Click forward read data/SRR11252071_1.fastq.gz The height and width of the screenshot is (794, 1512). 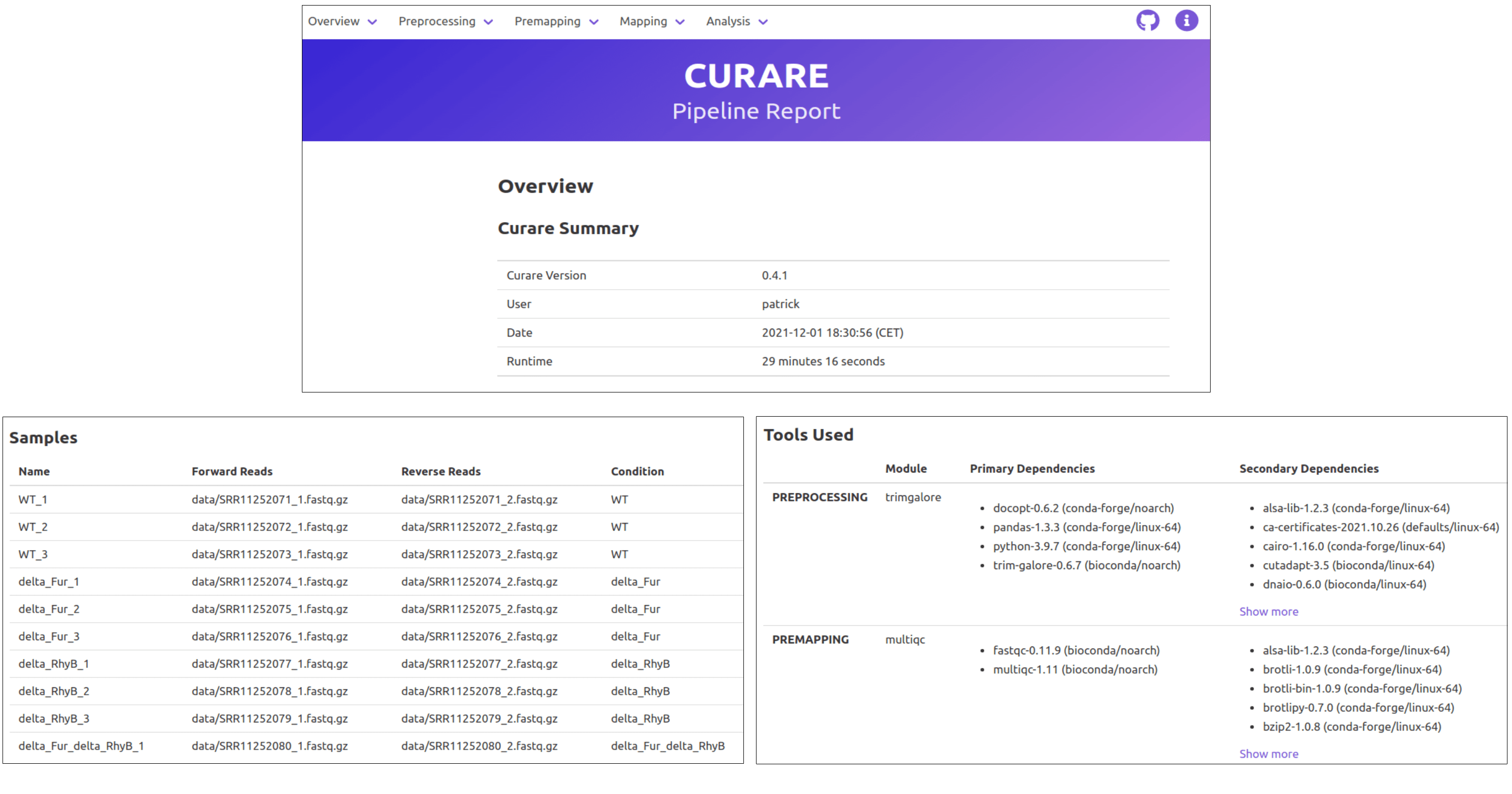coord(270,499)
